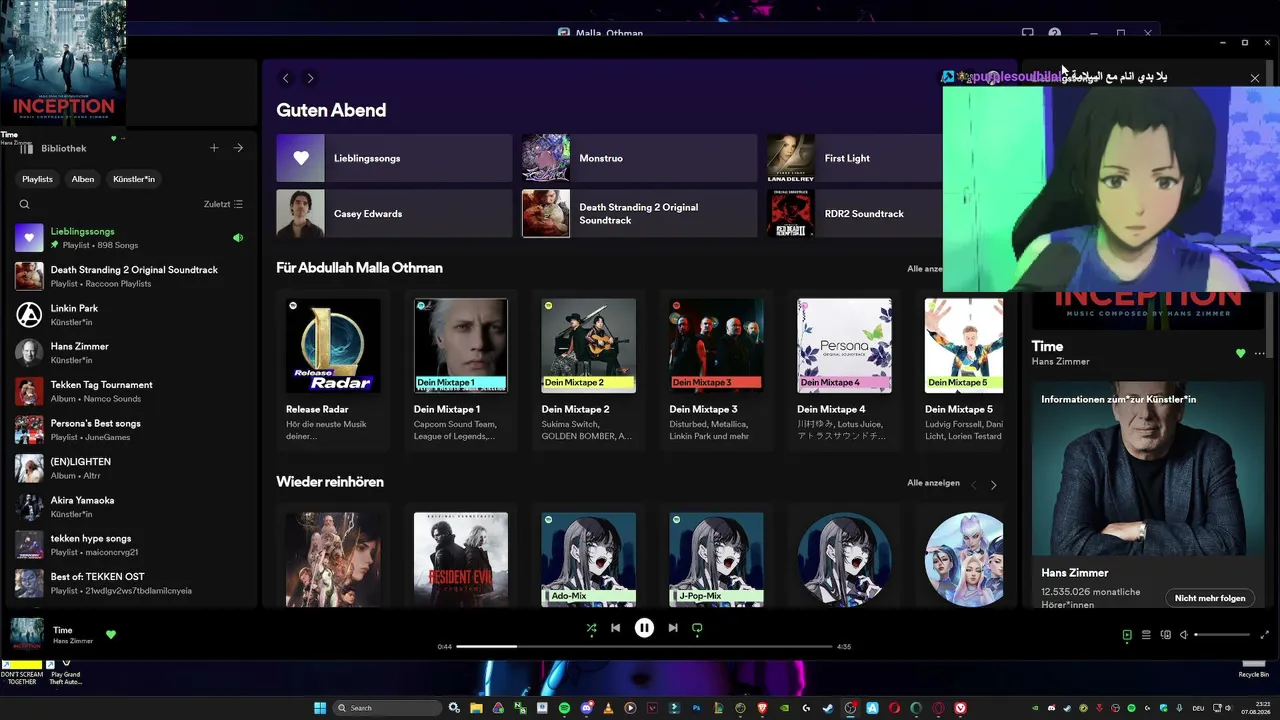Open Lieblingssongs playlist in the library
Screen dimensions: 1280x720
[129, 238]
